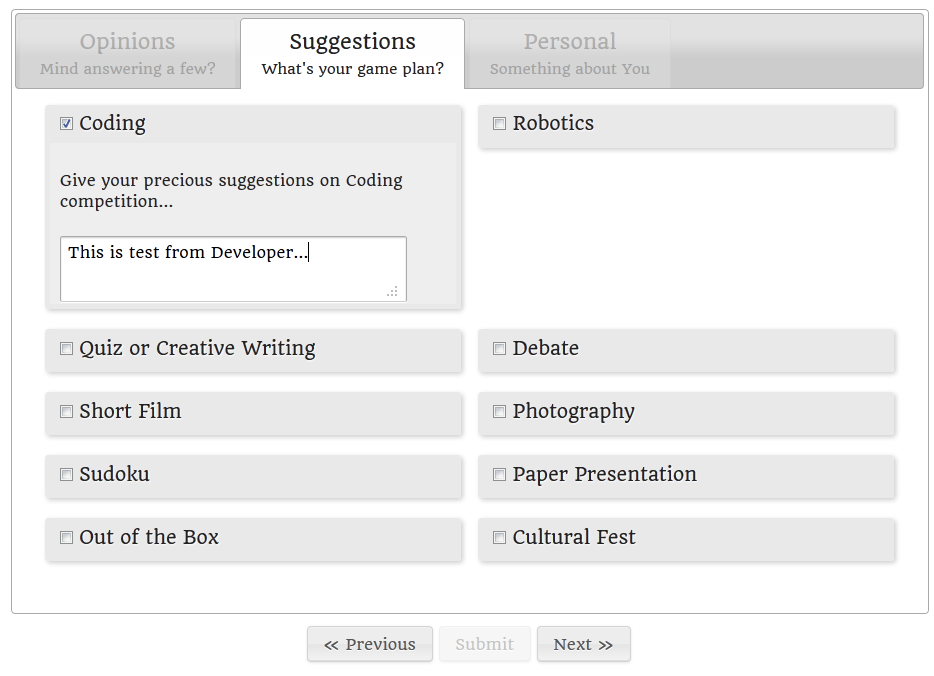Go back with the Previous button

(370, 644)
